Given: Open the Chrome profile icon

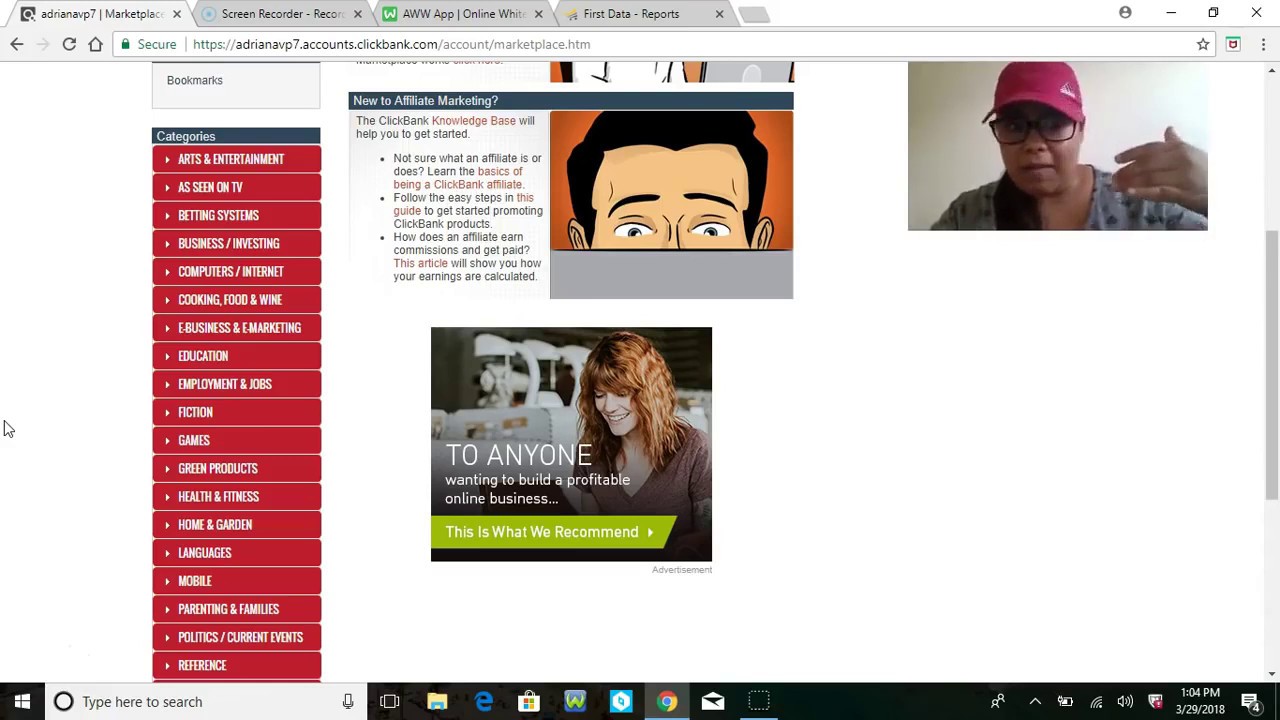Looking at the screenshot, I should (1125, 13).
